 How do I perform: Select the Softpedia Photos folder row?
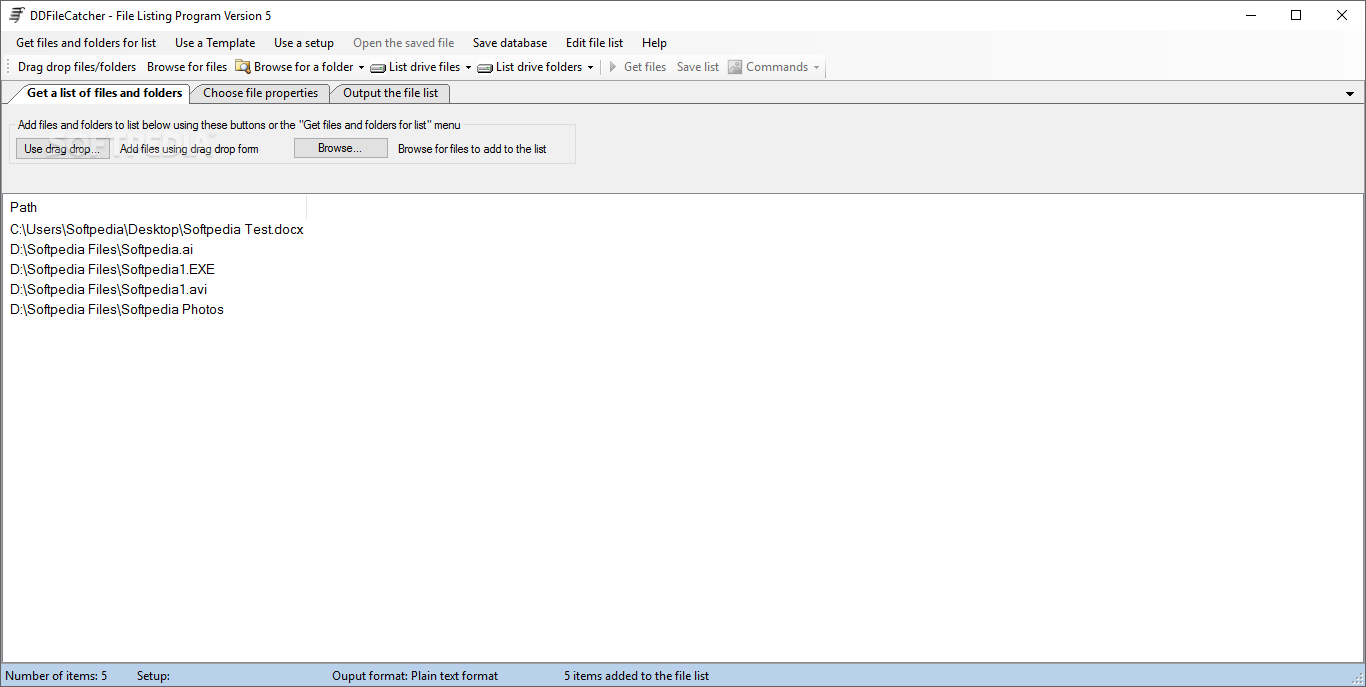pyautogui.click(x=117, y=309)
